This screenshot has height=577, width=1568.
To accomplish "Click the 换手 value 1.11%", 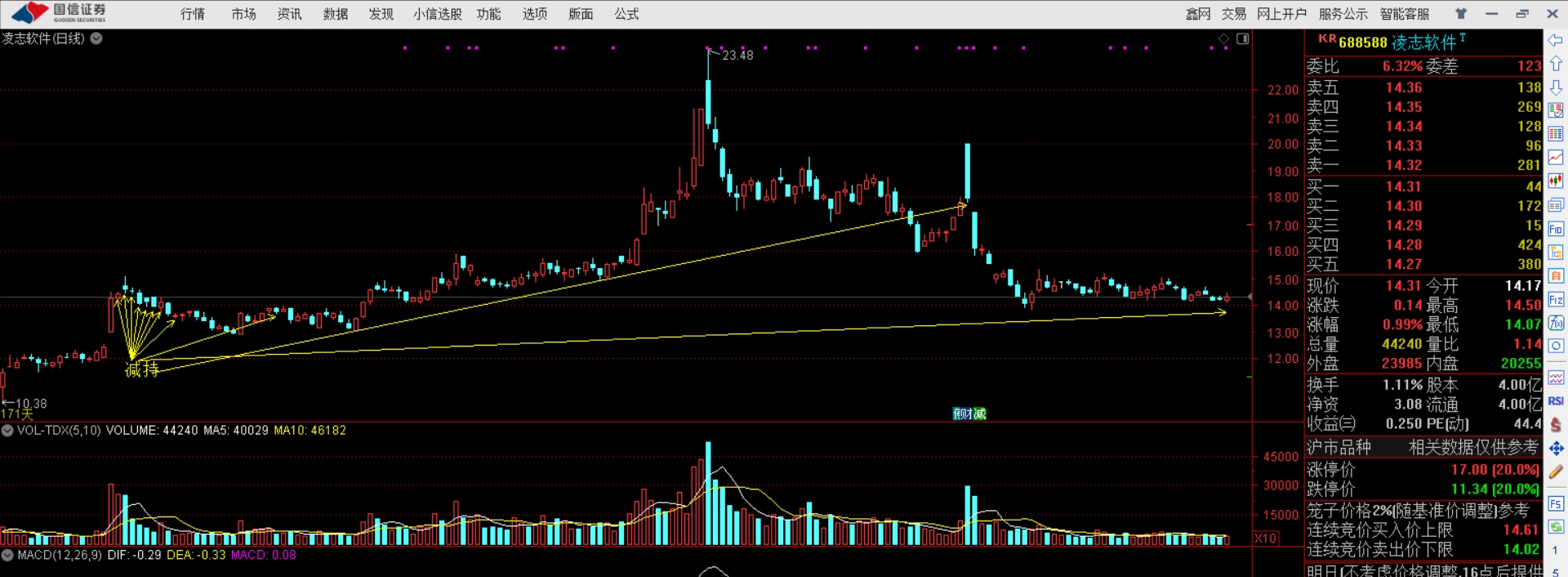I will [1403, 385].
